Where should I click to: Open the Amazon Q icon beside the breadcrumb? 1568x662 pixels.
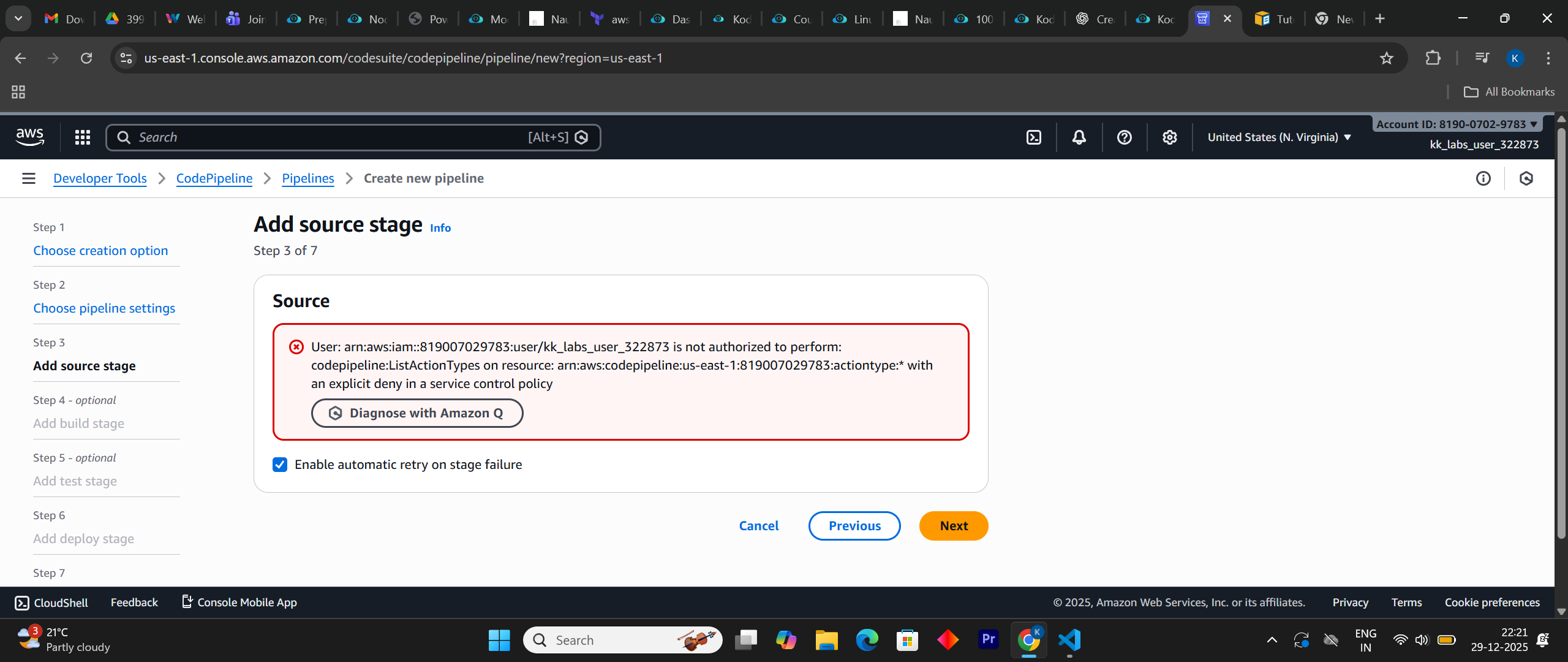[1526, 178]
